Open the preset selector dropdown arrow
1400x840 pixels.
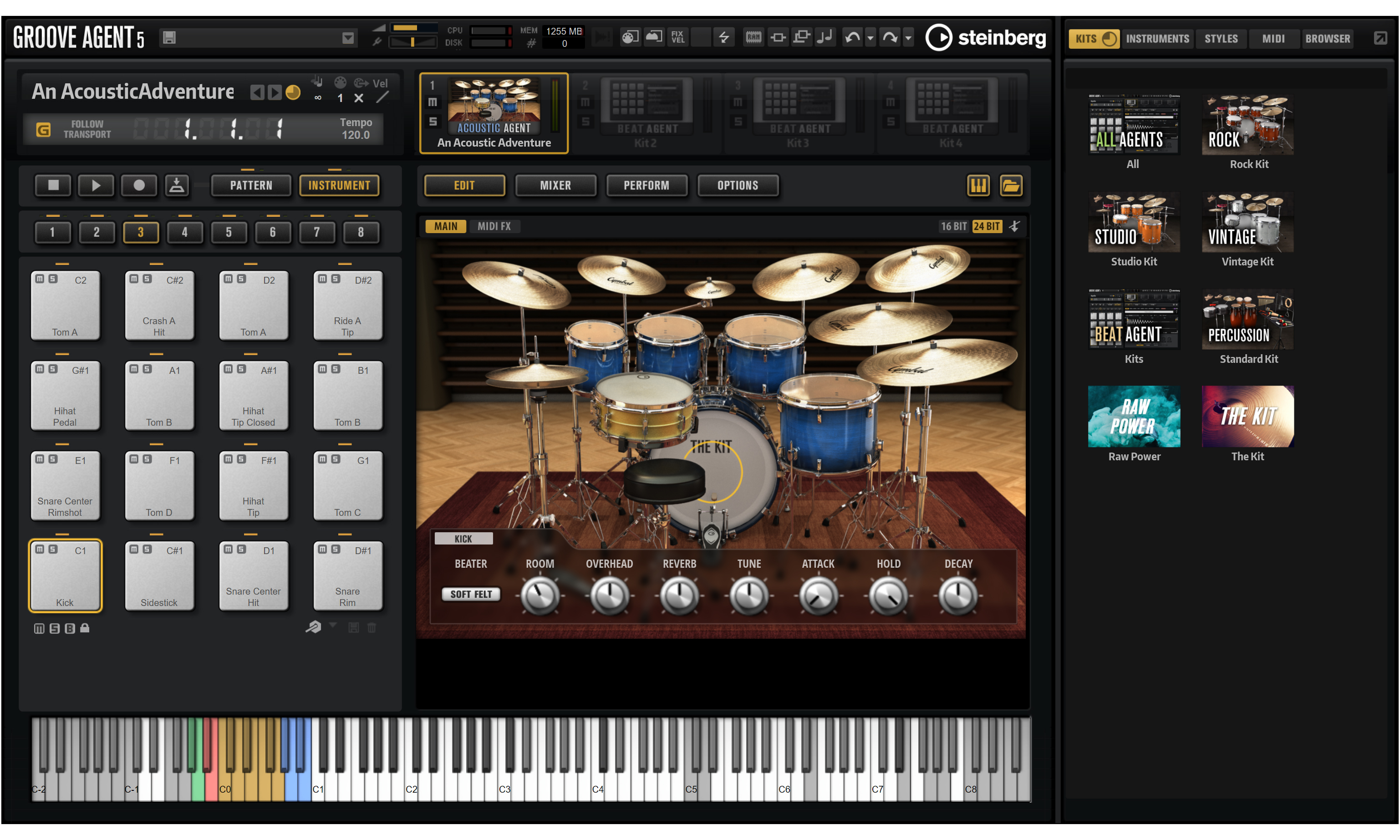click(348, 38)
